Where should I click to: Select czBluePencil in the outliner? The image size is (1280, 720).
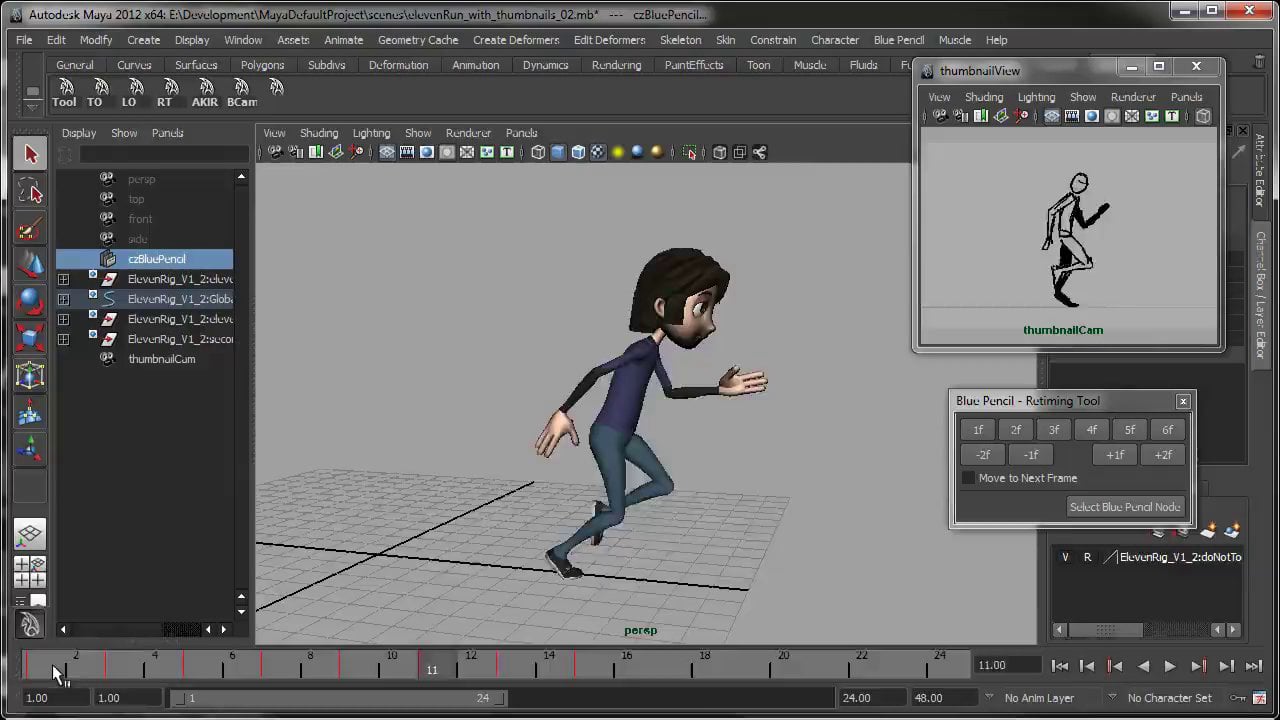156,259
